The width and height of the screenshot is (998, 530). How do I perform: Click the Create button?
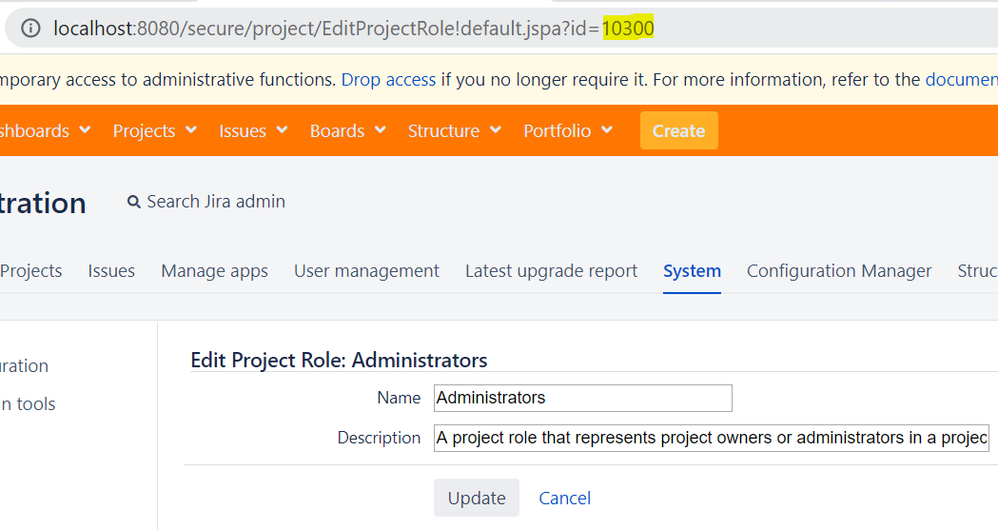point(678,130)
